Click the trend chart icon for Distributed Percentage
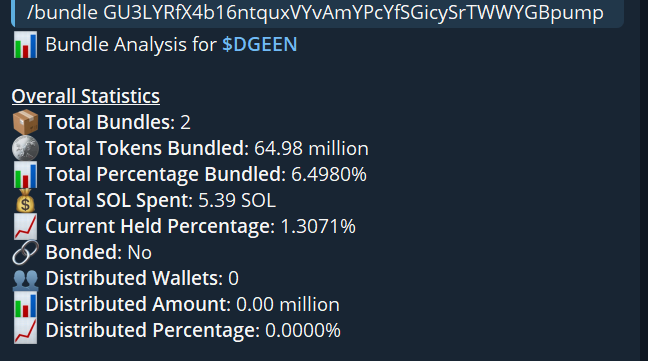This screenshot has width=648, height=361. (25, 330)
